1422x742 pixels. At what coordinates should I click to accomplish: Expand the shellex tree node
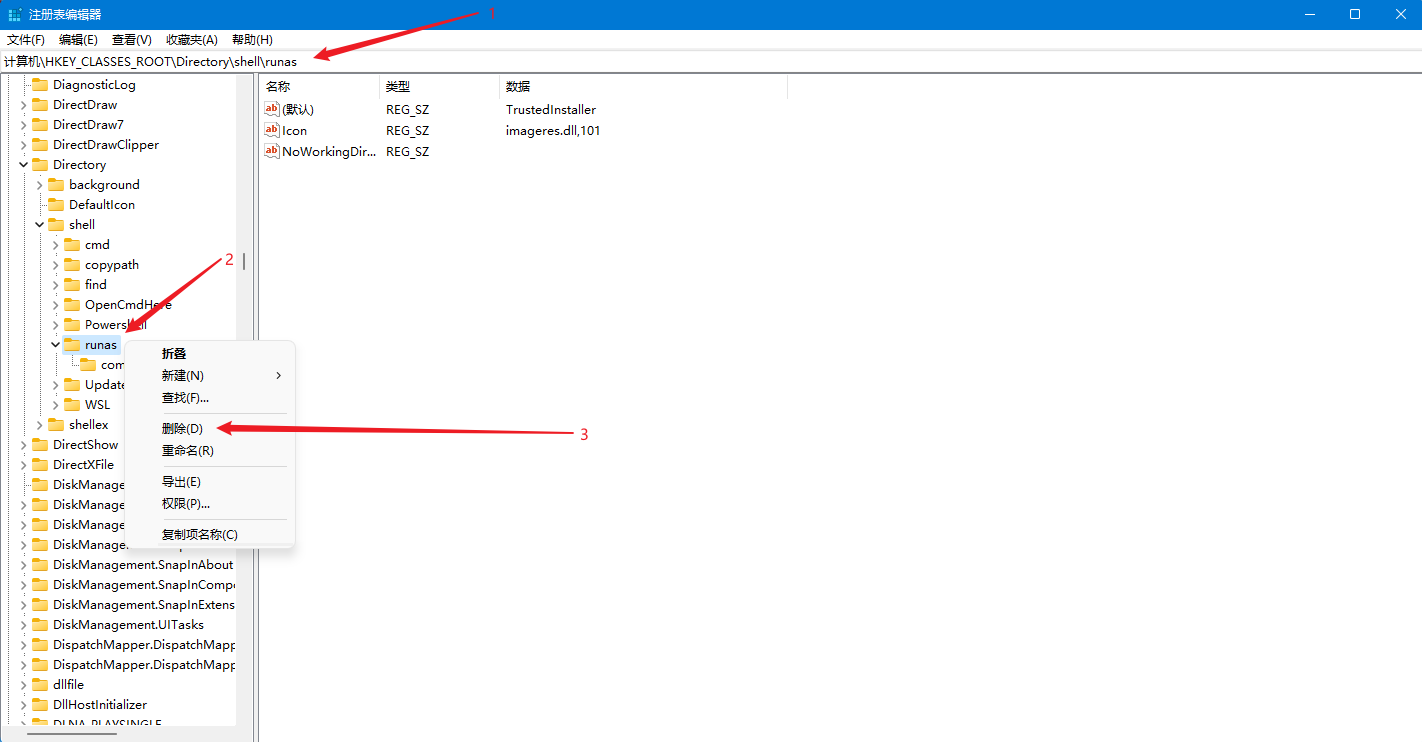[x=40, y=425]
